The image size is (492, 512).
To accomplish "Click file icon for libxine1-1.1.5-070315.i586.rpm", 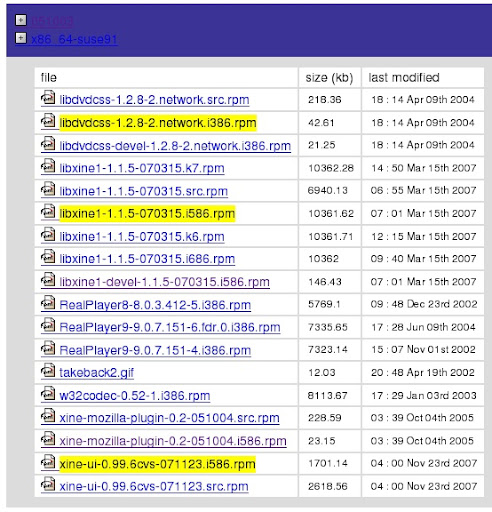I will pyautogui.click(x=48, y=211).
